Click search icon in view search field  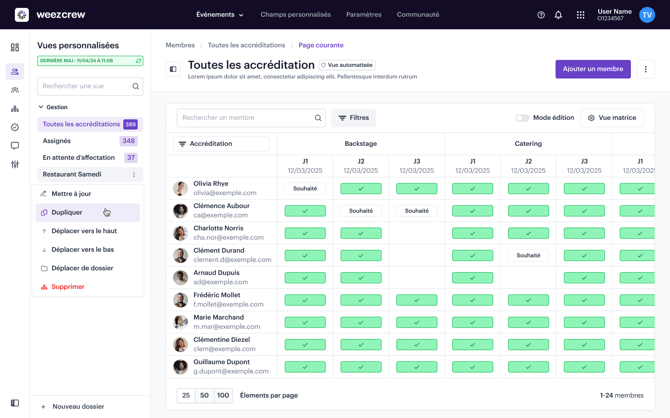pyautogui.click(x=135, y=86)
